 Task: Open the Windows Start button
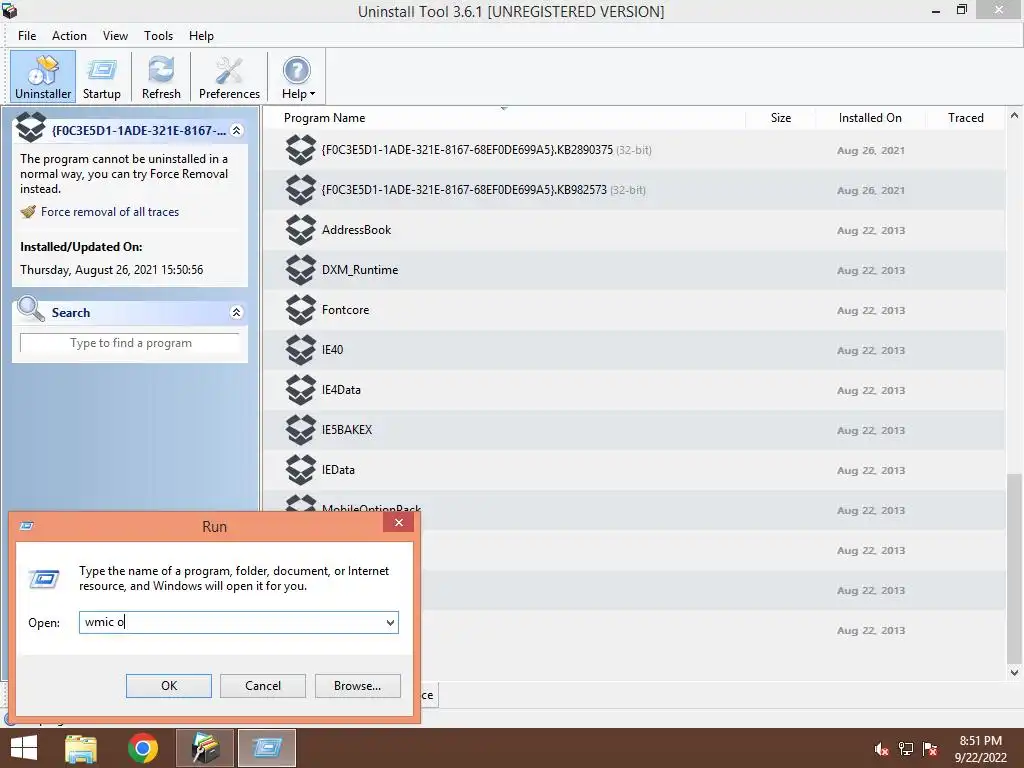click(24, 748)
